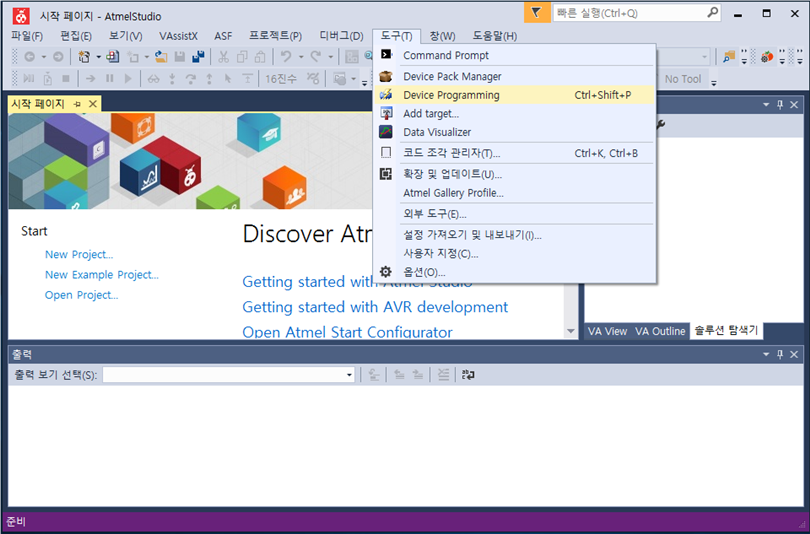Expand the New Project dropdown arrow
Viewport: 810px width, 534px height.
pos(98,57)
